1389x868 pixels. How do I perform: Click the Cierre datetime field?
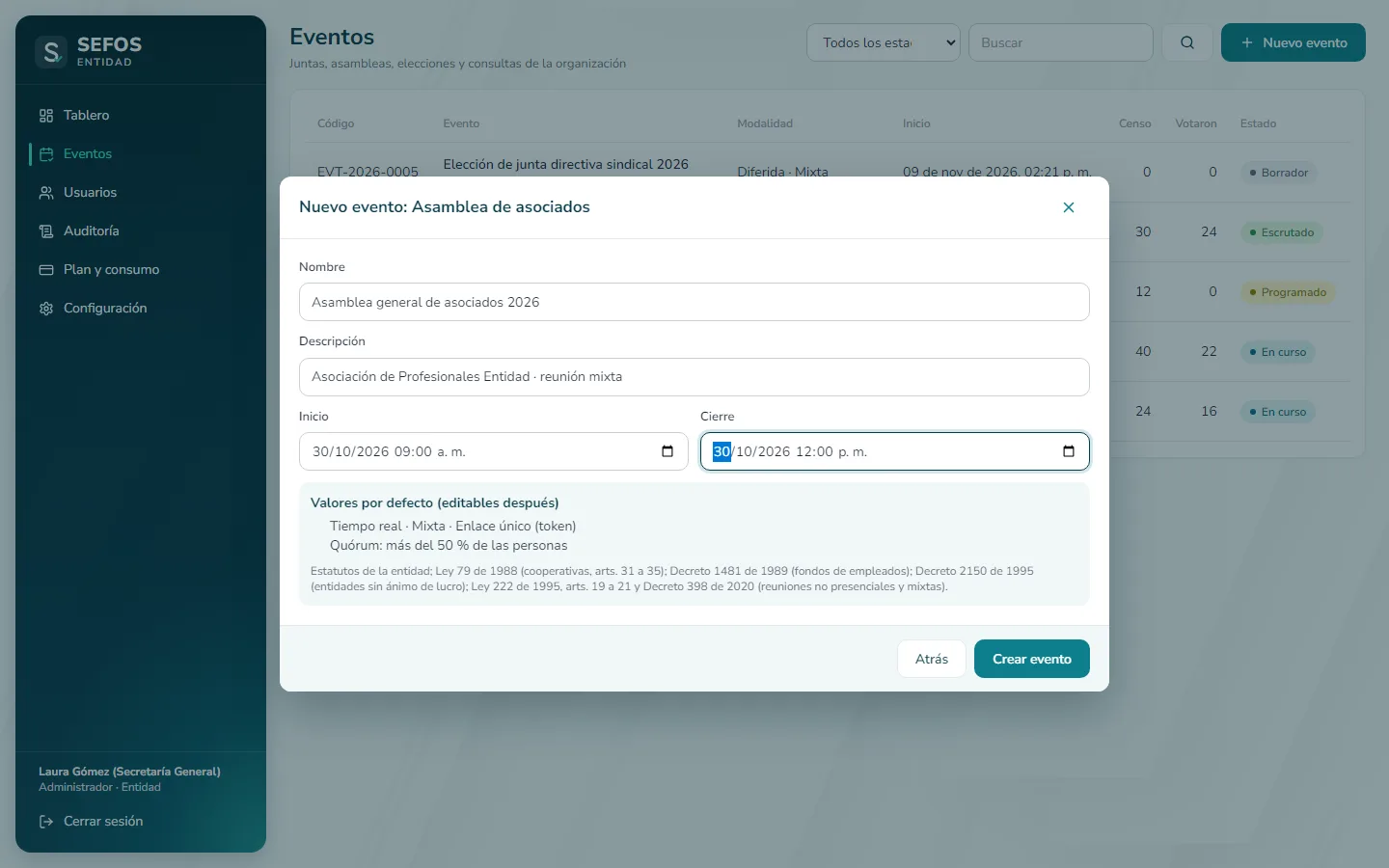point(895,451)
